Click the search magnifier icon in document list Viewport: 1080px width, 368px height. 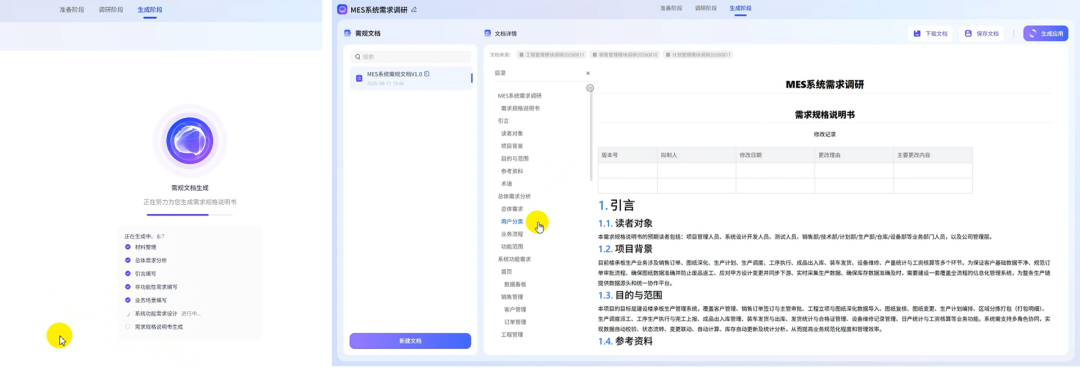pos(357,57)
